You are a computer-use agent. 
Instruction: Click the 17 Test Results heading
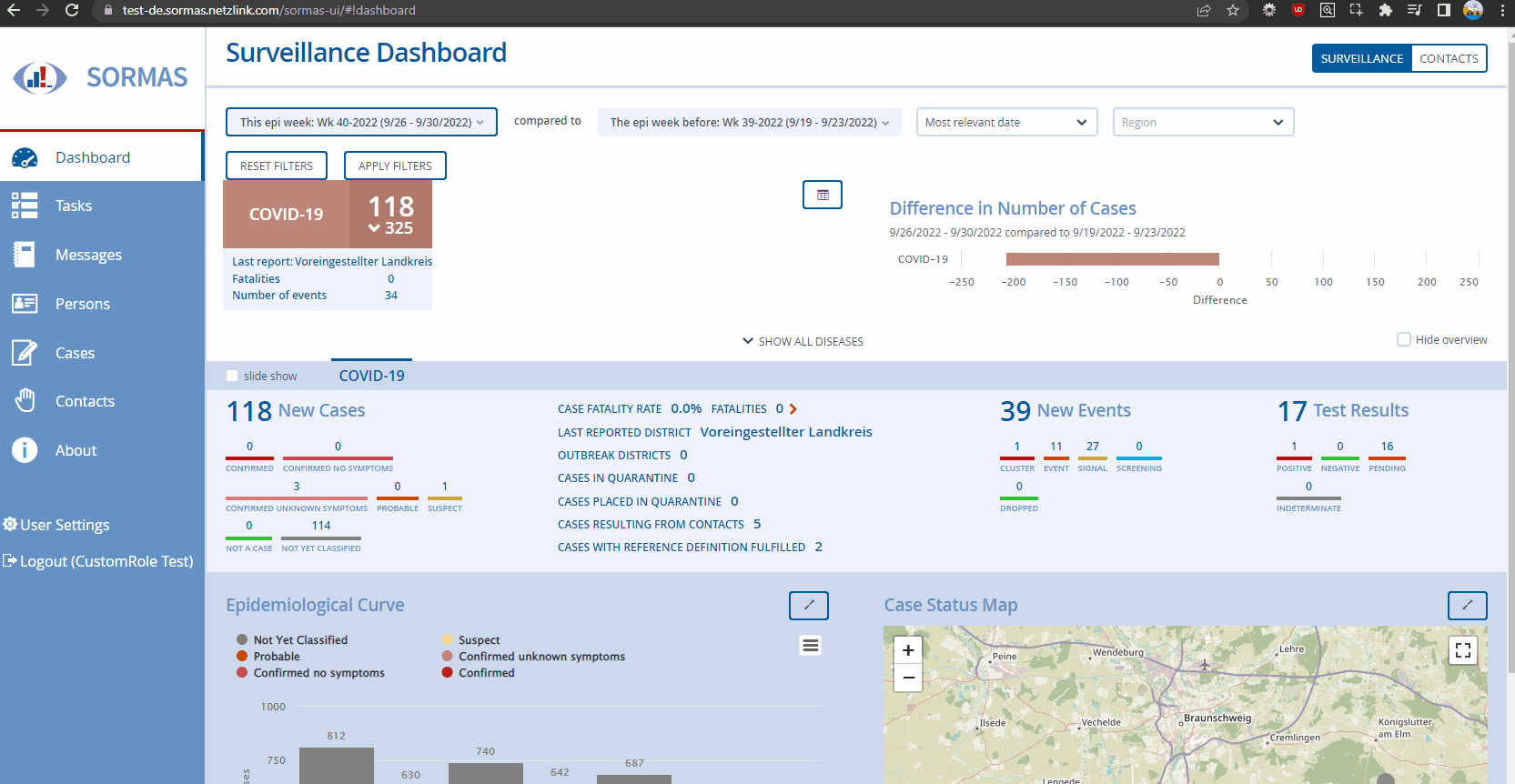(x=1343, y=411)
